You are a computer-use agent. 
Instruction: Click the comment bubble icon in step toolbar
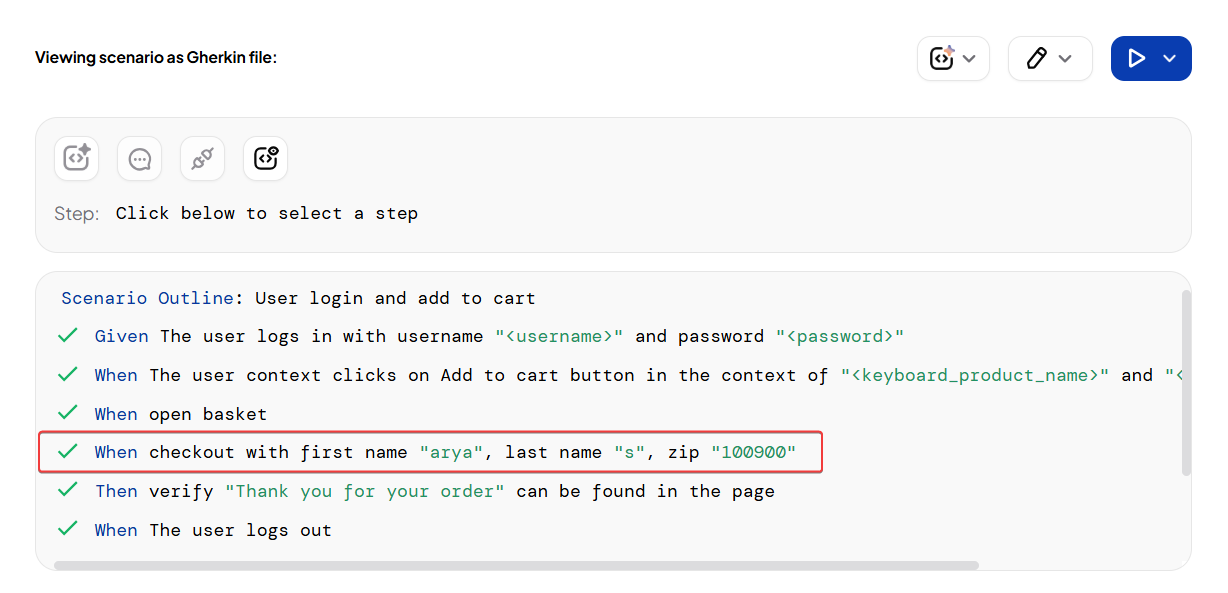coord(140,159)
